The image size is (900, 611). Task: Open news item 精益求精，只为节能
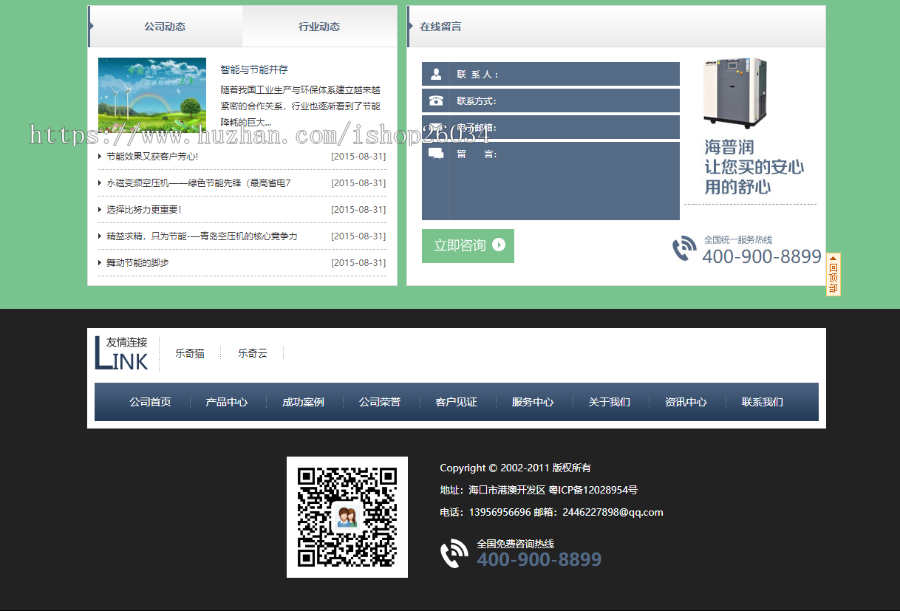(x=202, y=236)
